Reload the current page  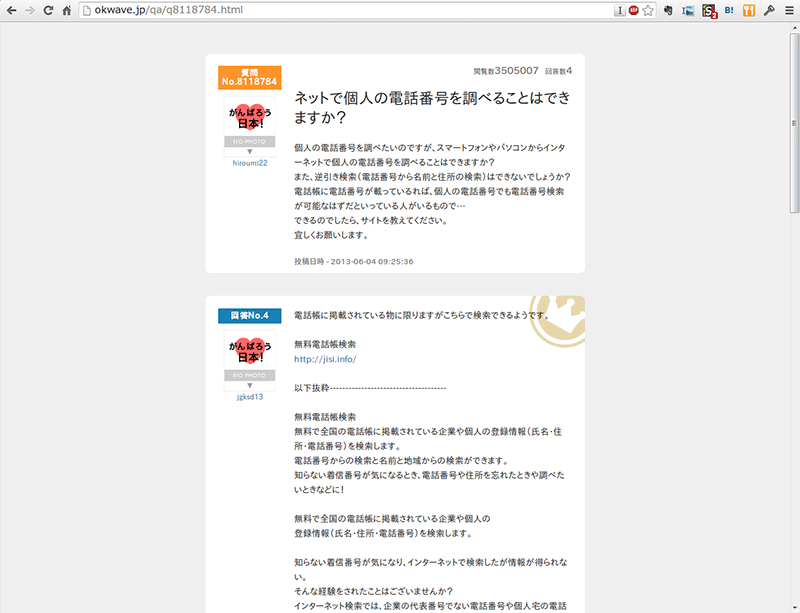pos(48,10)
